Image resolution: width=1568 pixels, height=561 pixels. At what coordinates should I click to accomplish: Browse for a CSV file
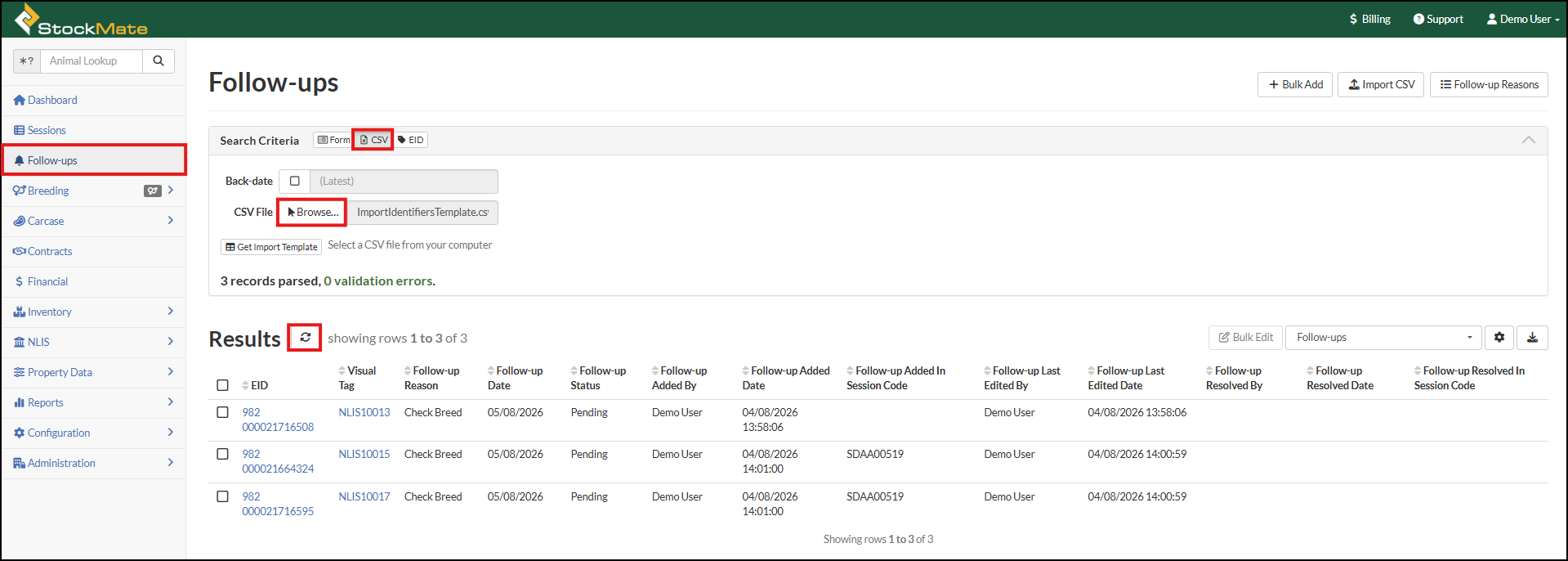[311, 212]
